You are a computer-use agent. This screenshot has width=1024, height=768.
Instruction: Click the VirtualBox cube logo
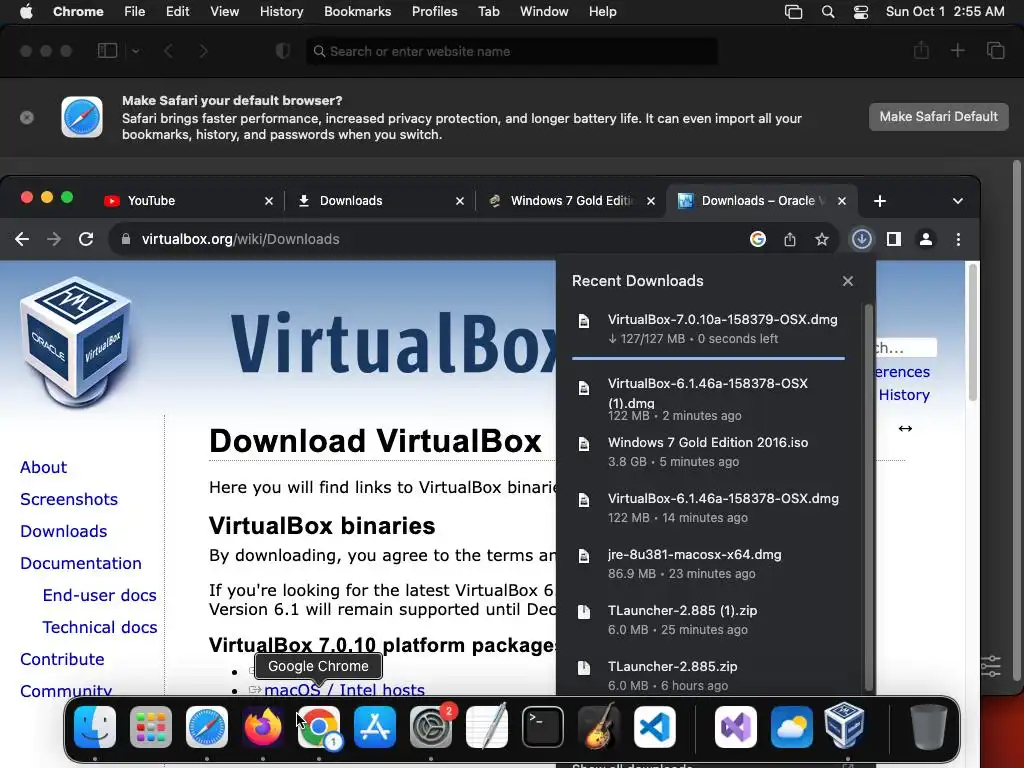pos(76,342)
